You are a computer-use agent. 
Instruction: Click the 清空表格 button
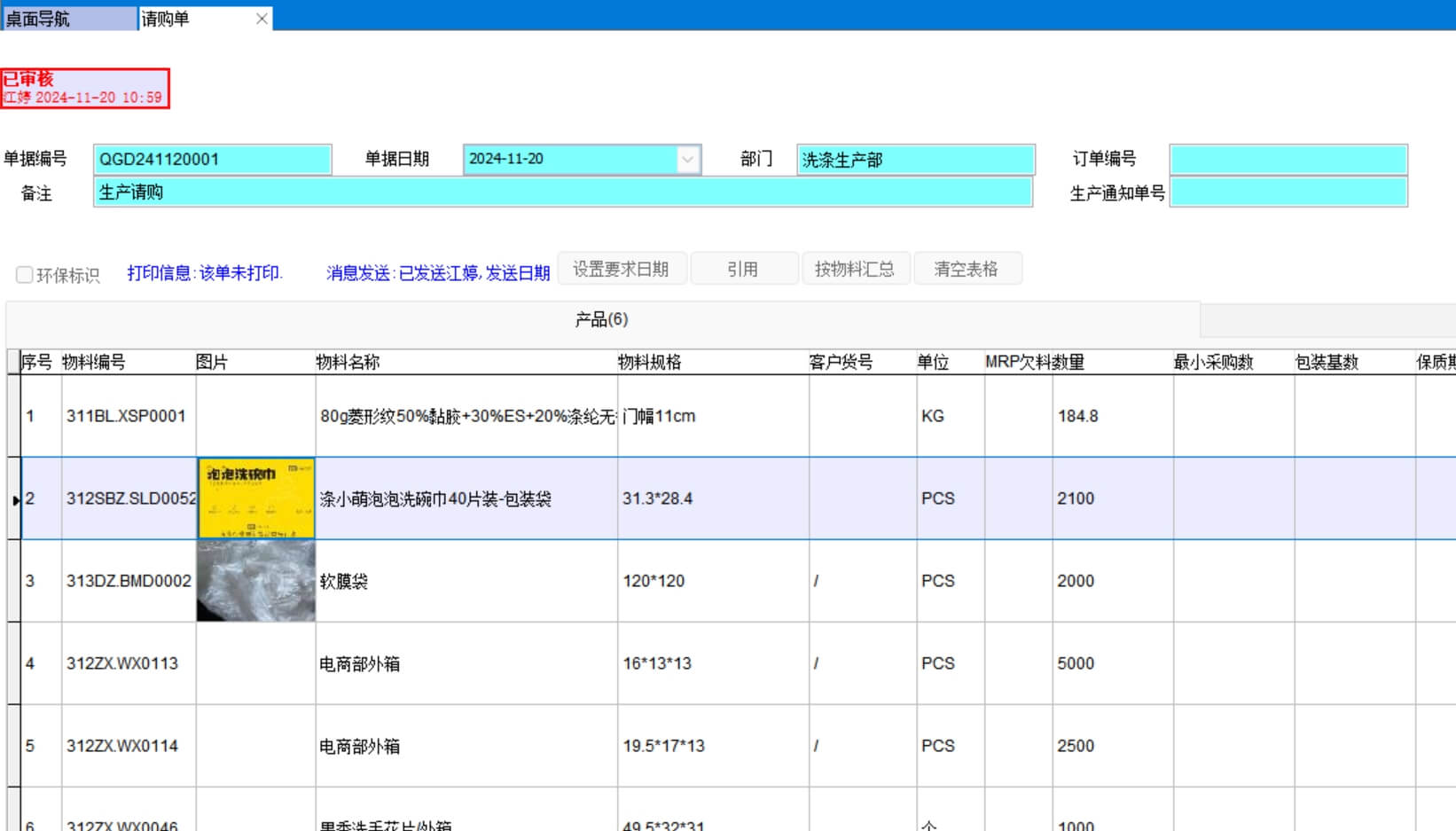pyautogui.click(x=966, y=269)
